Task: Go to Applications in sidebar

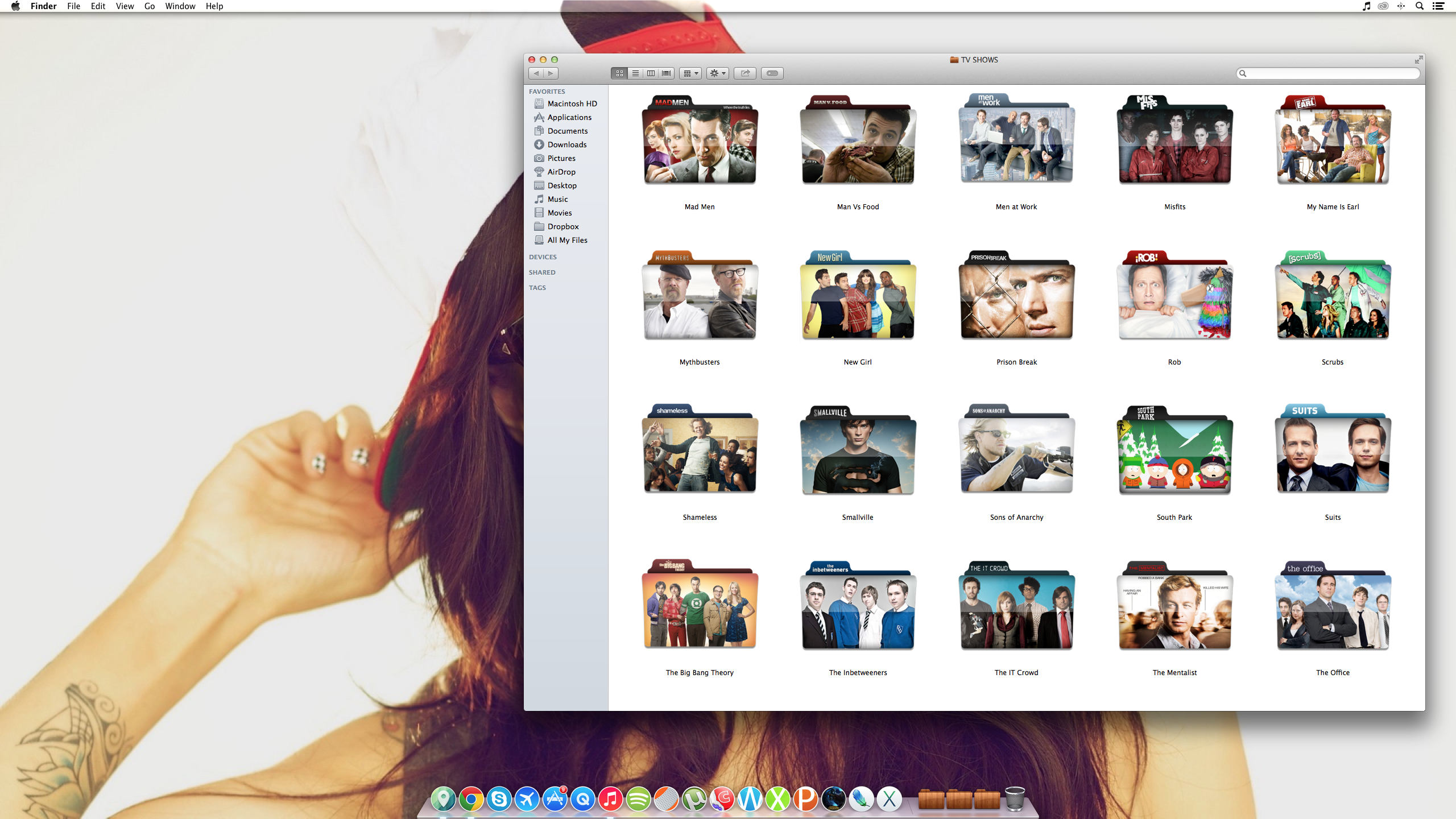Action: 566,117
